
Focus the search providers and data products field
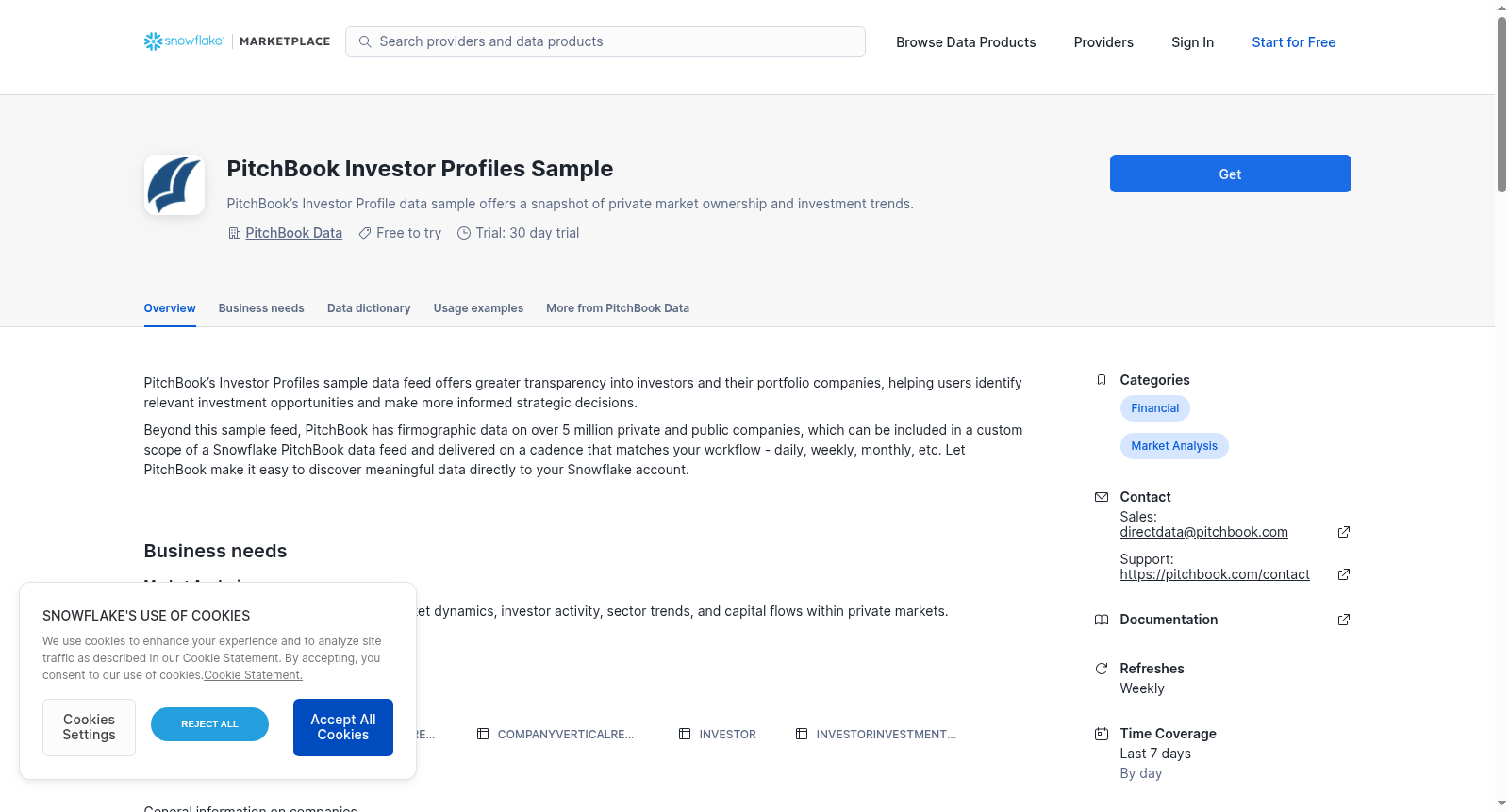click(605, 41)
